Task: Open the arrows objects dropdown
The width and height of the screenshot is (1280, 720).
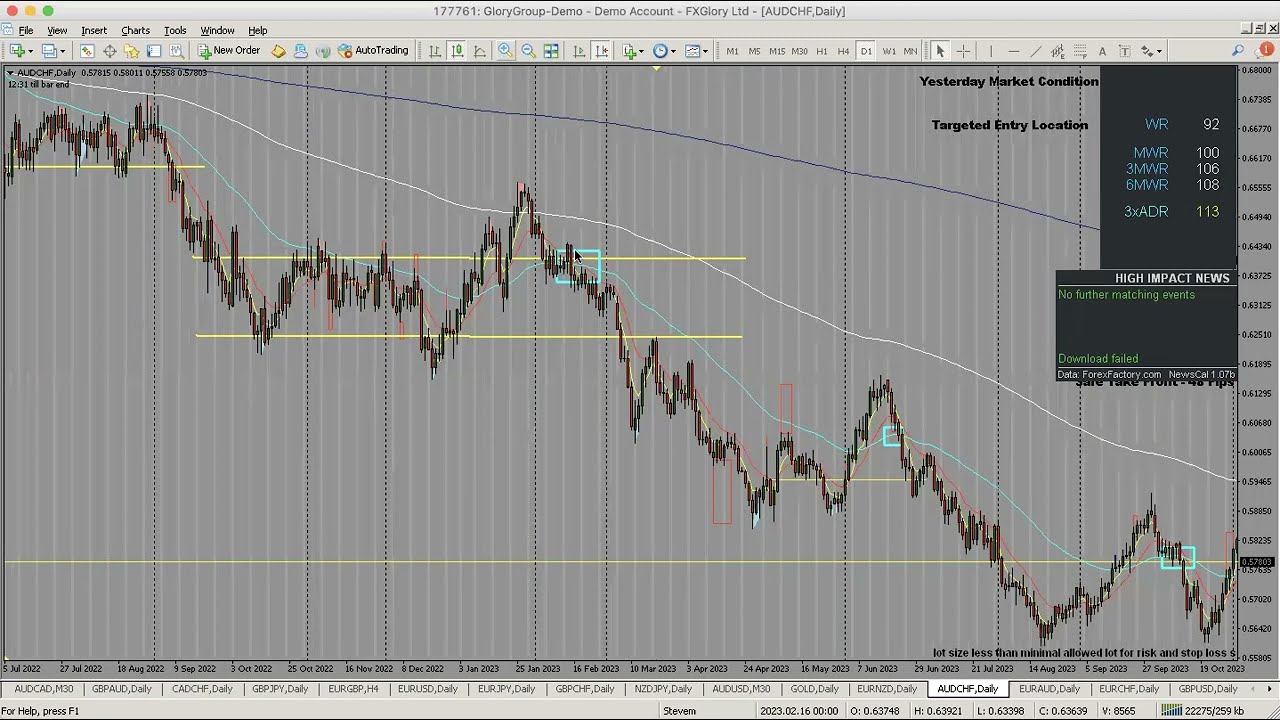Action: [x=1152, y=51]
